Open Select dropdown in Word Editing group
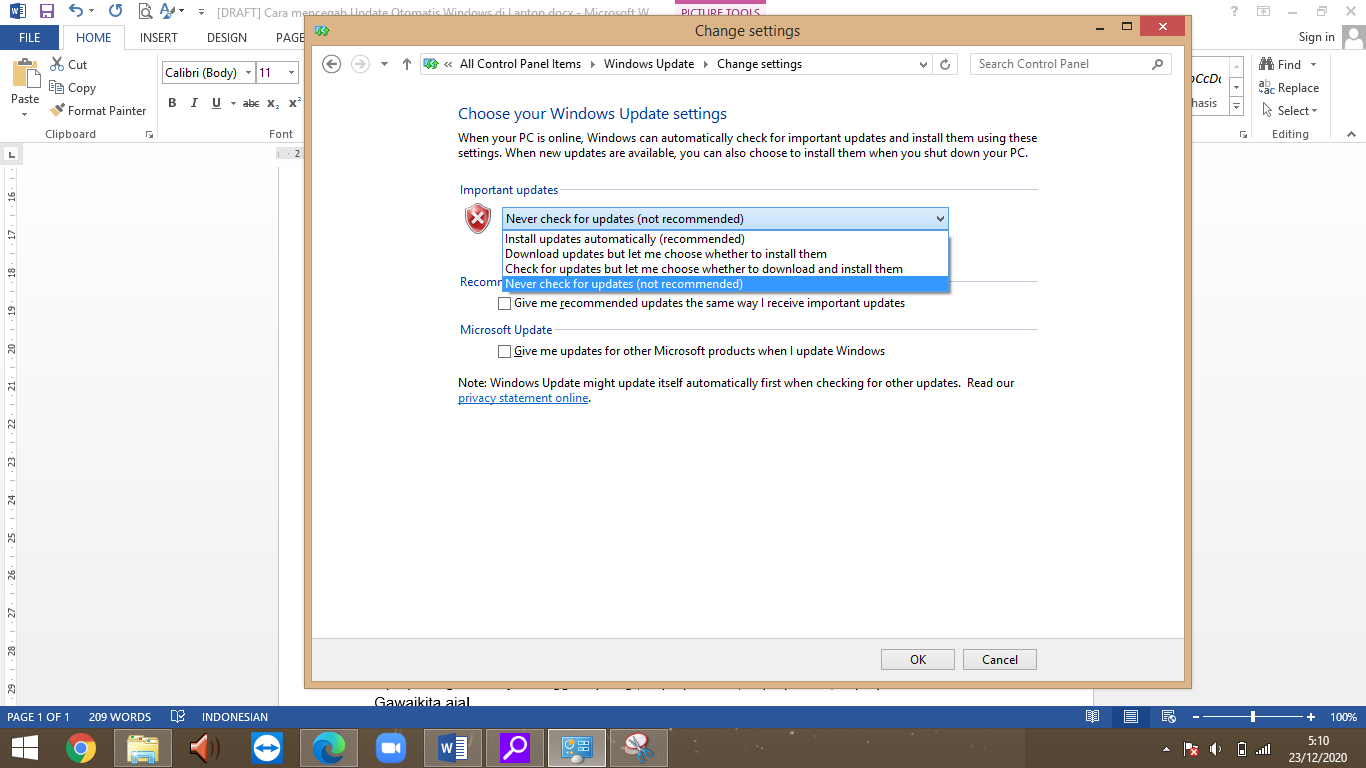Image resolution: width=1366 pixels, height=768 pixels. coord(1291,111)
